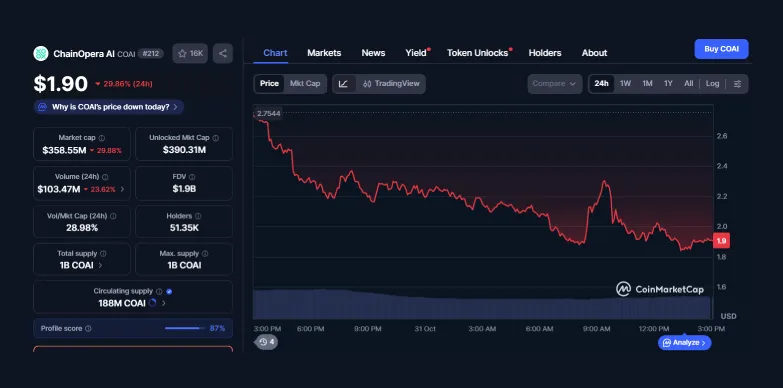The width and height of the screenshot is (783, 388).
Task: Open Why is COAI's price down today
Action: click(109, 107)
